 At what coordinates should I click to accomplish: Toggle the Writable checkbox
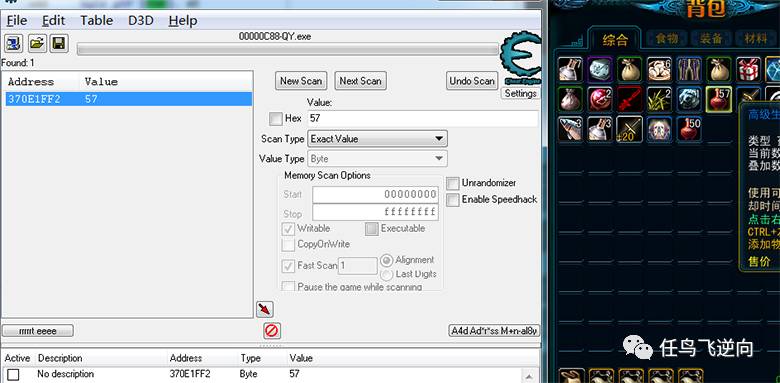click(x=288, y=229)
